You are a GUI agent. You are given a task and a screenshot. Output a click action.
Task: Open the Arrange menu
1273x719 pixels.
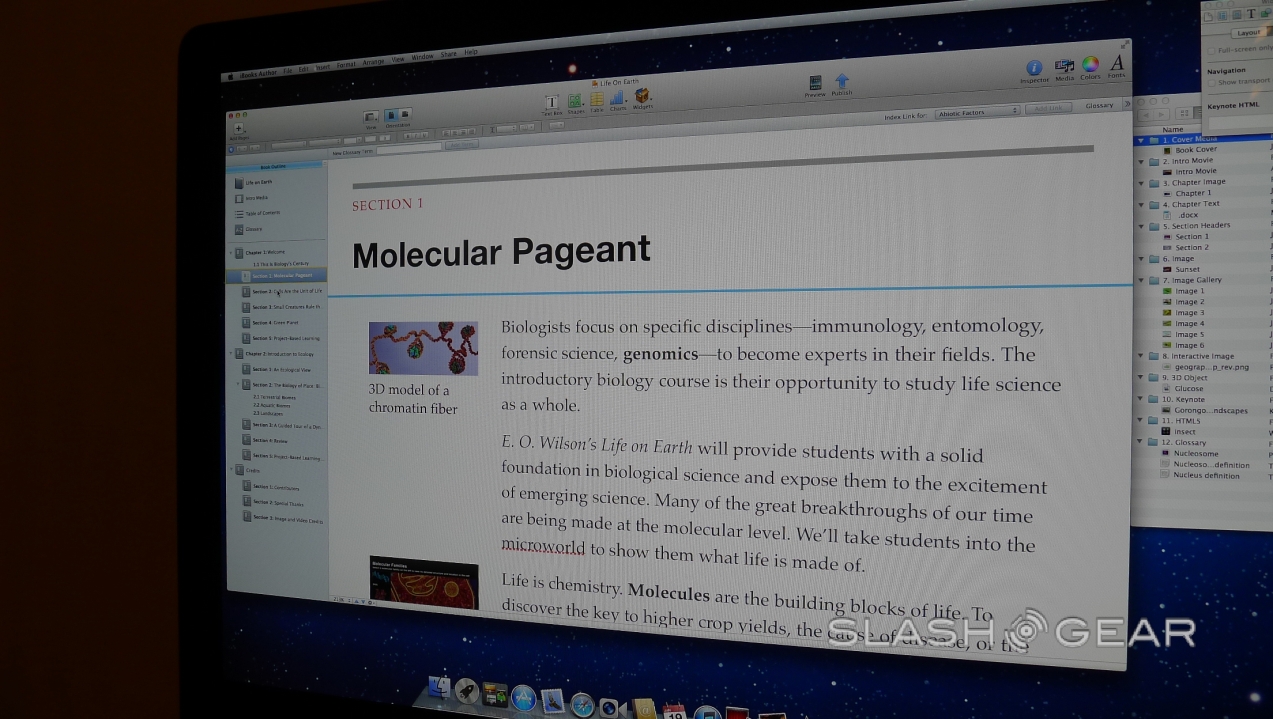point(373,62)
